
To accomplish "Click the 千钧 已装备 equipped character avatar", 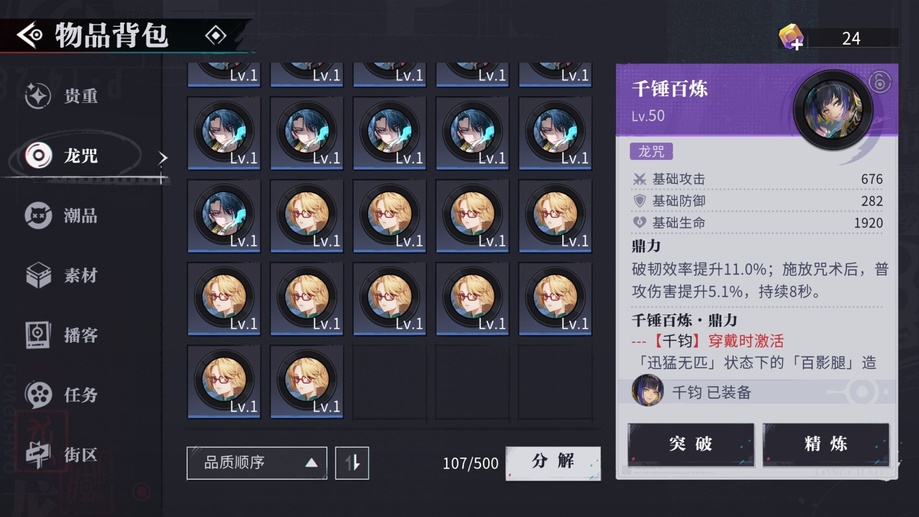I will pyautogui.click(x=647, y=390).
